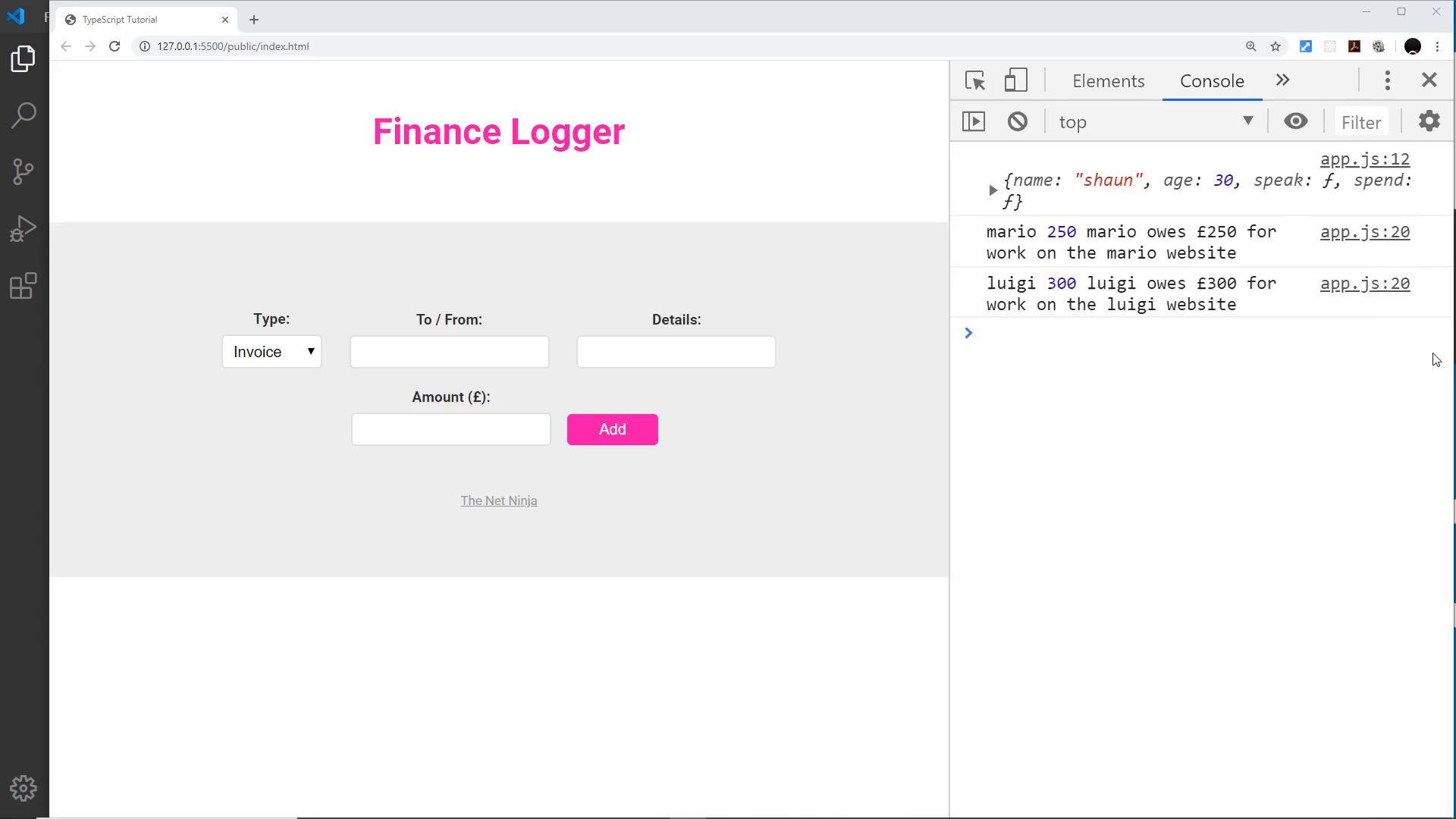Click the address bar URL

tap(233, 46)
